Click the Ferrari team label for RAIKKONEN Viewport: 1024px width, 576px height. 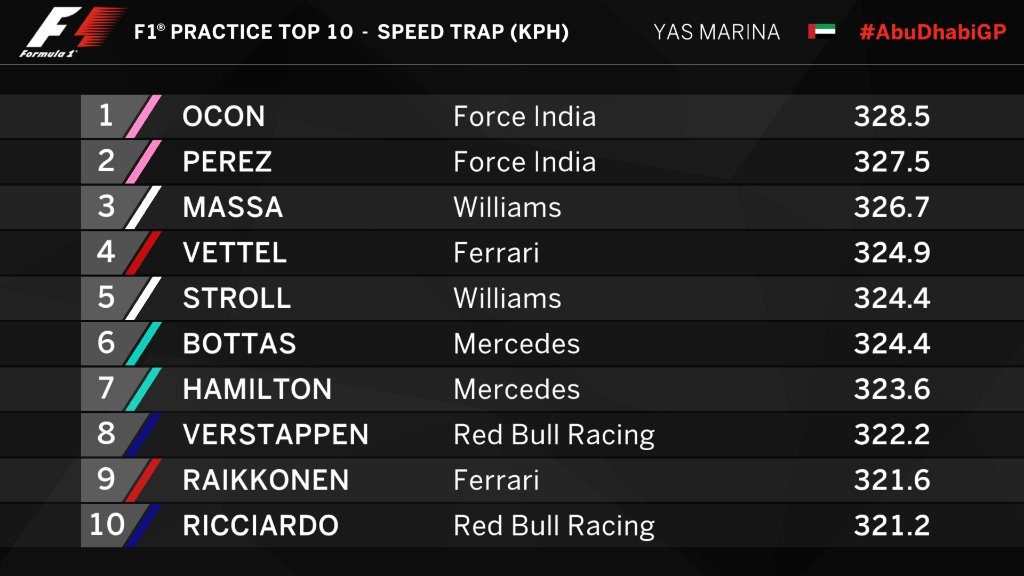[496, 480]
